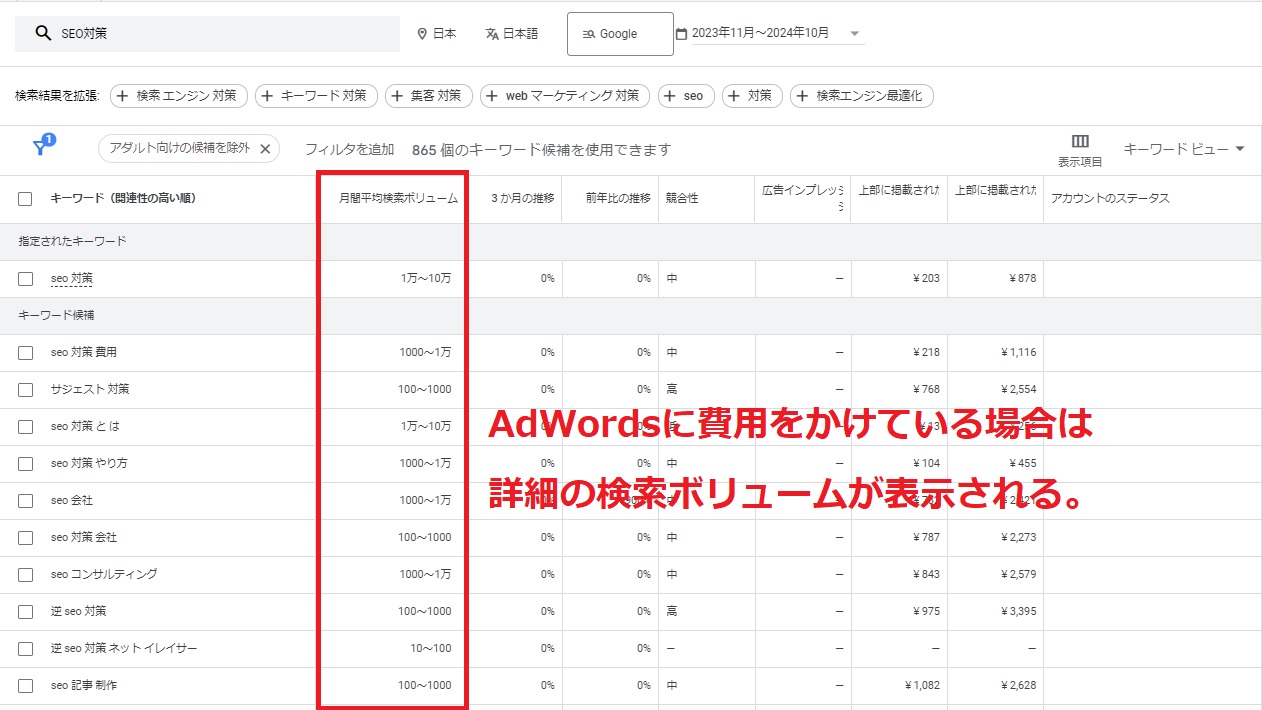The image size is (1262, 710).
Task: Click keyword text seo 記事 制作
Action: [84, 686]
